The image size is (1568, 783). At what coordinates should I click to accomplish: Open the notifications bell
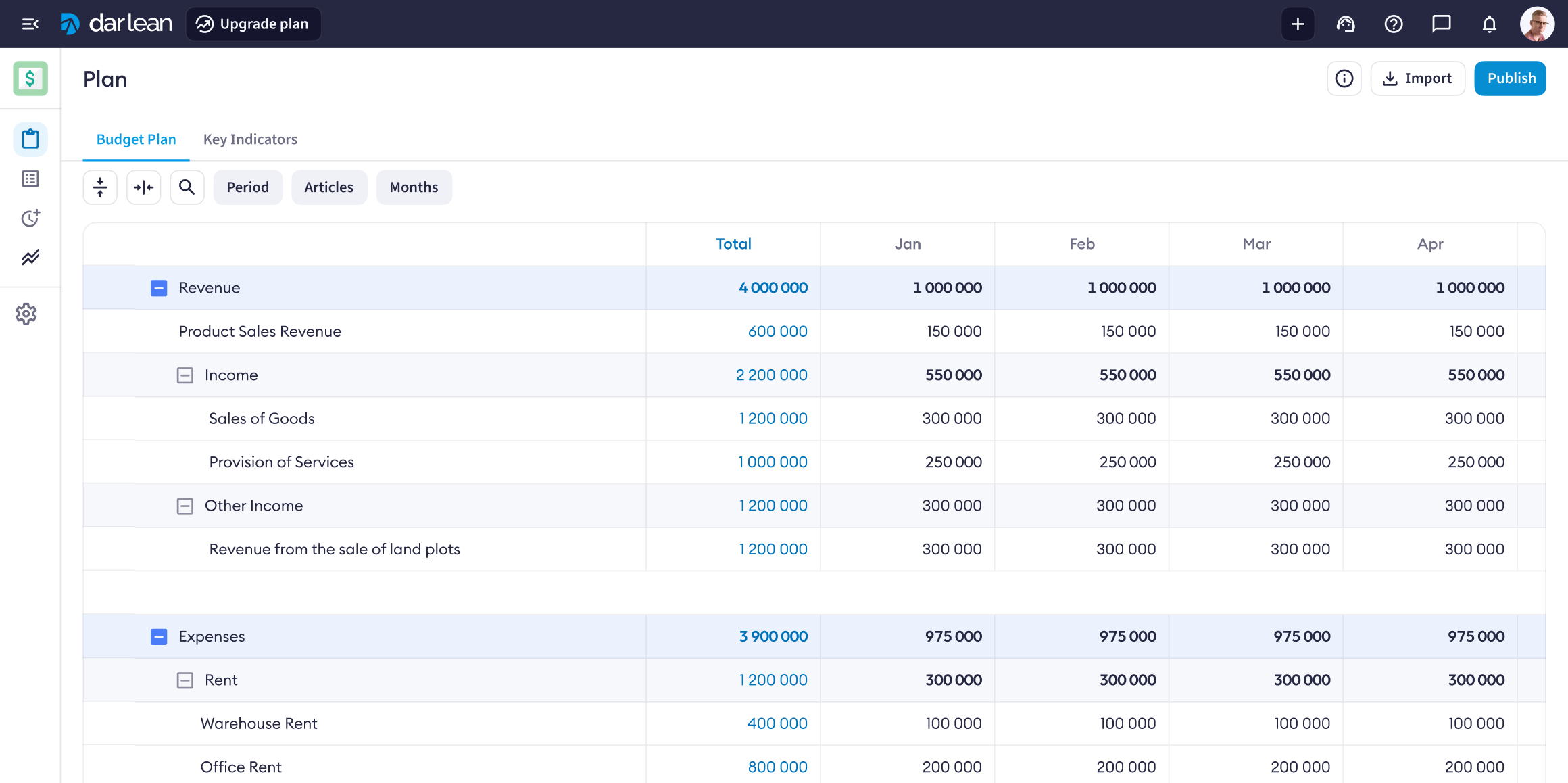(x=1489, y=24)
